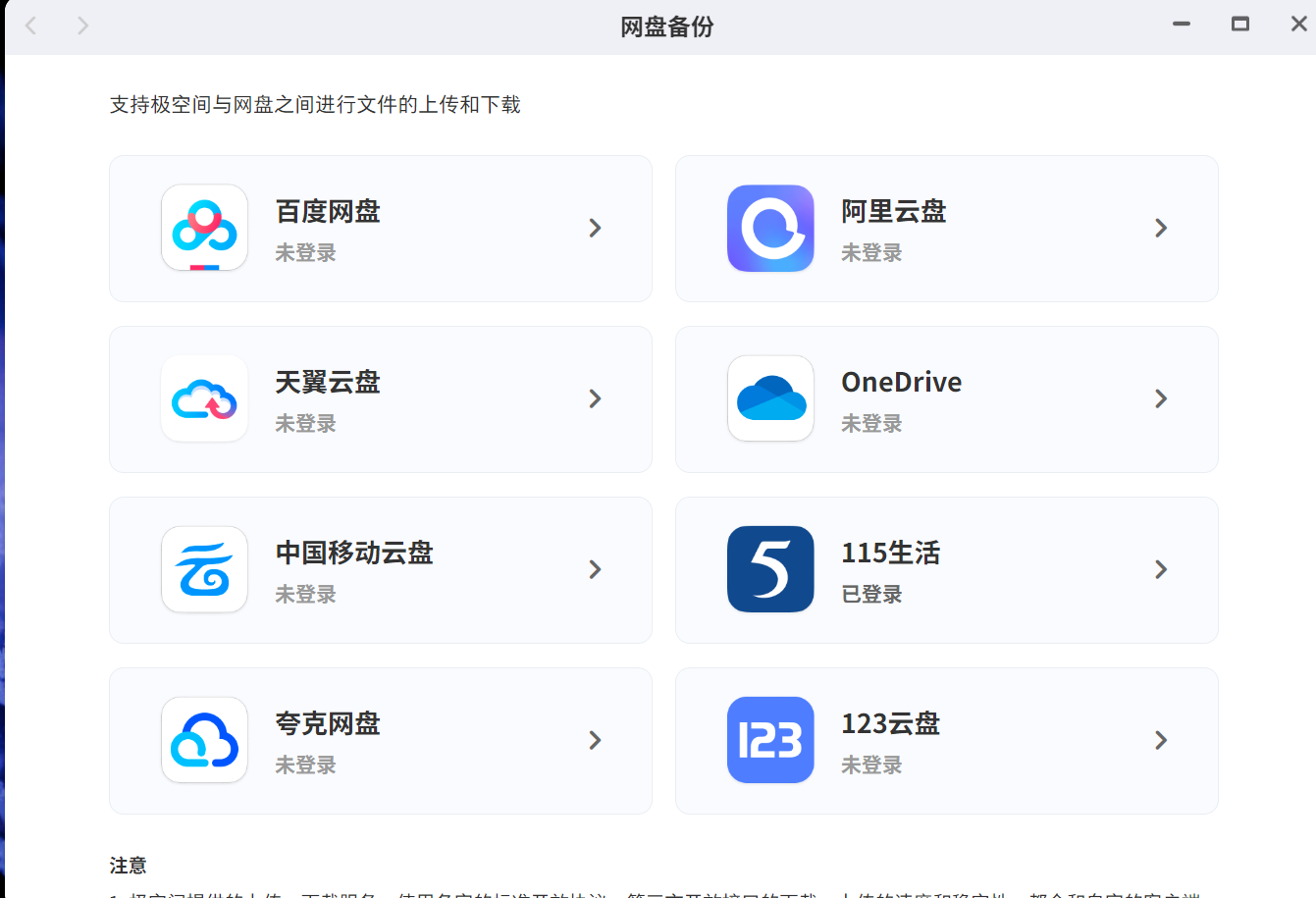Select the 中国移动云盘 icon
The height and width of the screenshot is (898, 1316).
(x=204, y=569)
